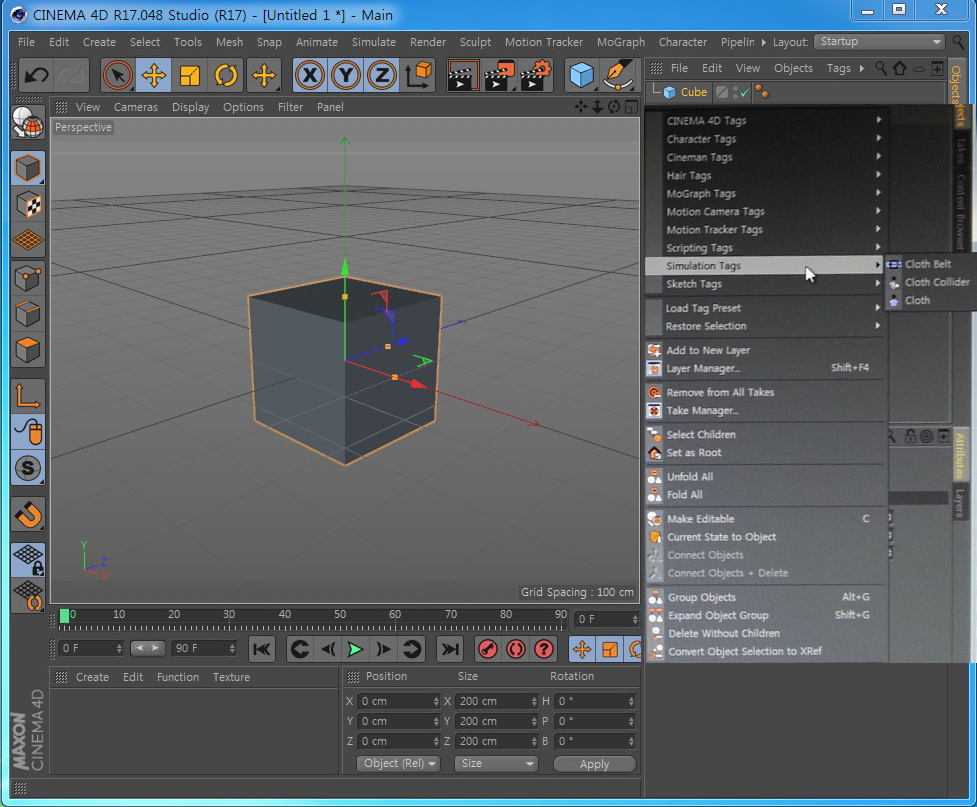The image size is (977, 807).
Task: Click the Planar Workplane icon
Action: pyautogui.click(x=27, y=595)
